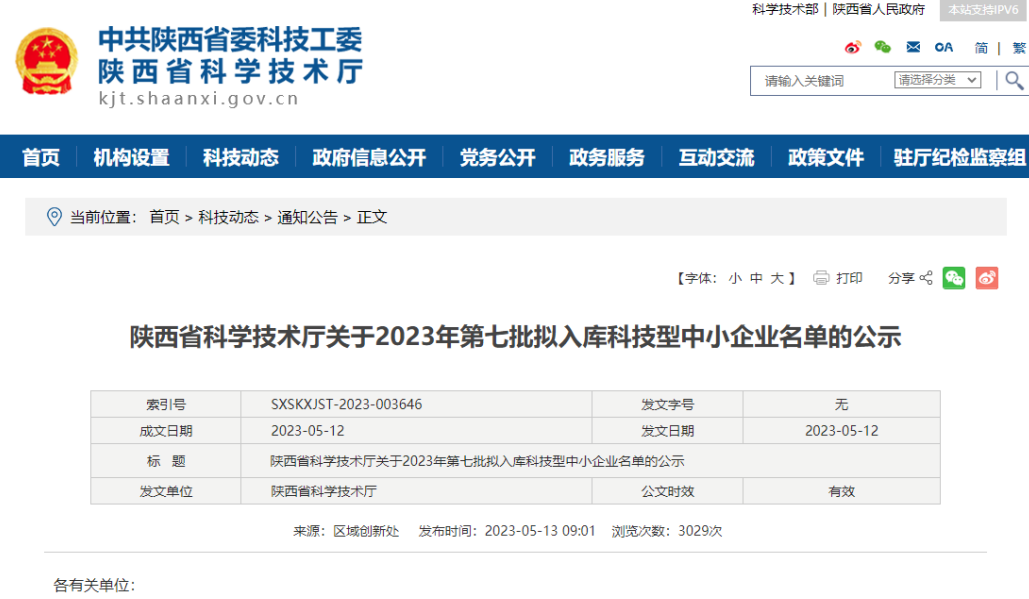
Task: Click the envelope mail icon
Action: click(913, 47)
